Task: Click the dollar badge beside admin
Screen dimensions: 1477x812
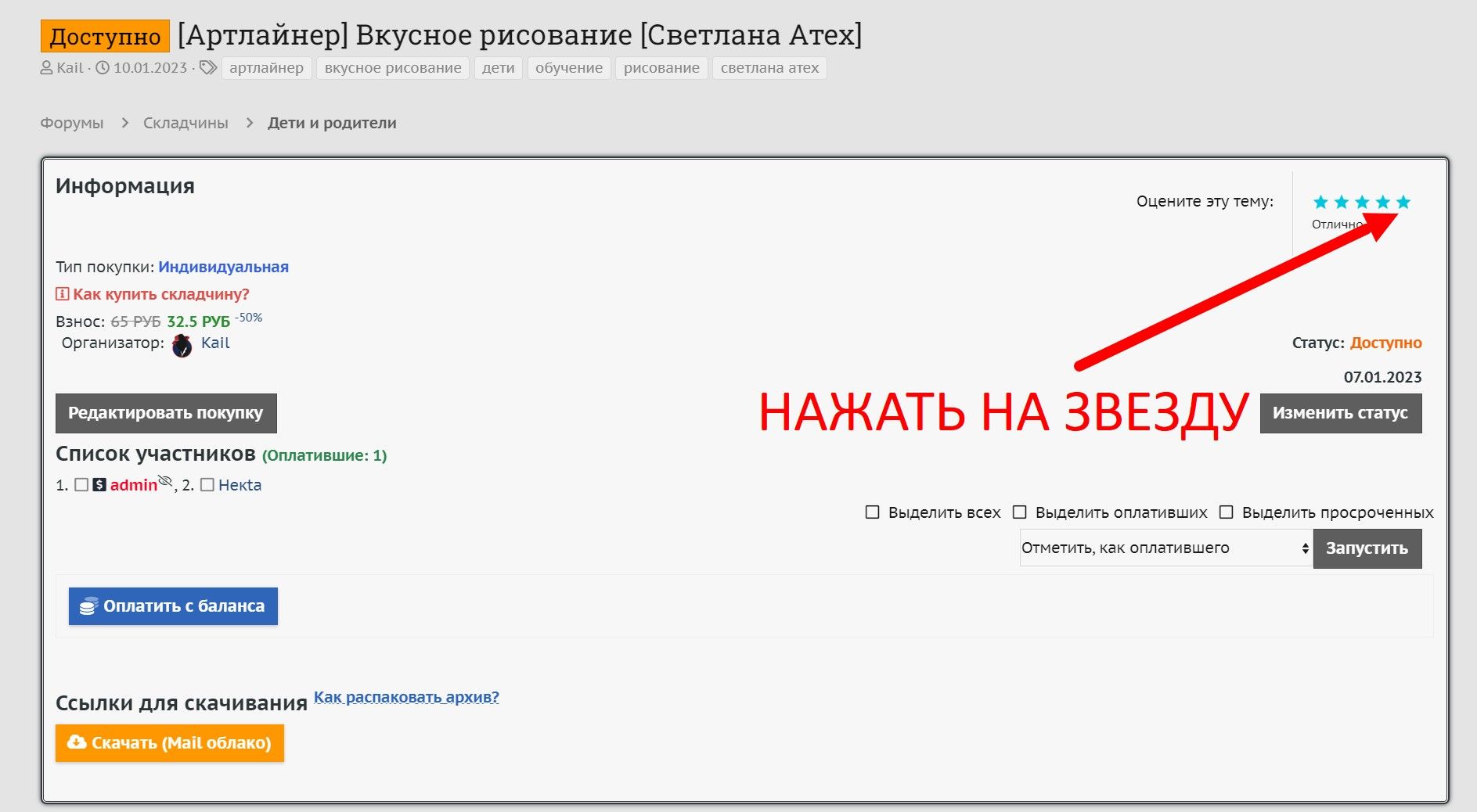Action: pyautogui.click(x=99, y=485)
